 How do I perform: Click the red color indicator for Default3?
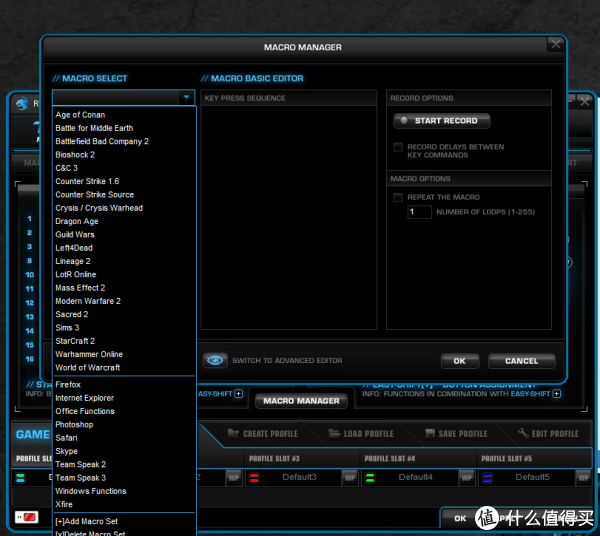click(254, 477)
